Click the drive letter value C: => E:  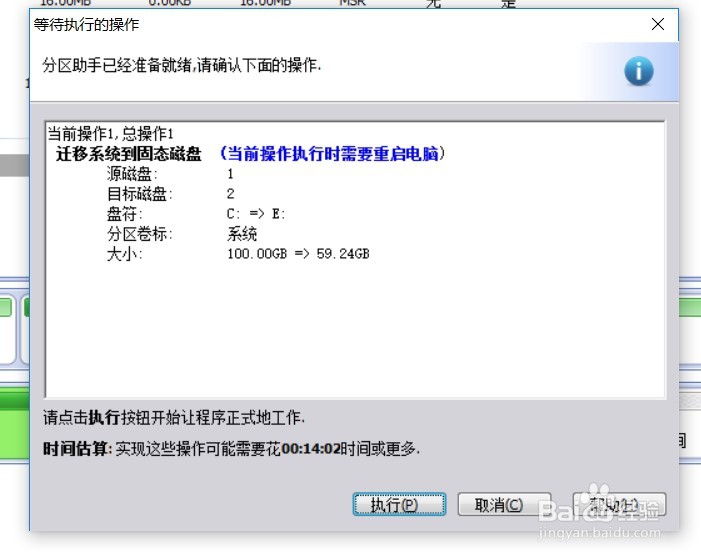(256, 214)
